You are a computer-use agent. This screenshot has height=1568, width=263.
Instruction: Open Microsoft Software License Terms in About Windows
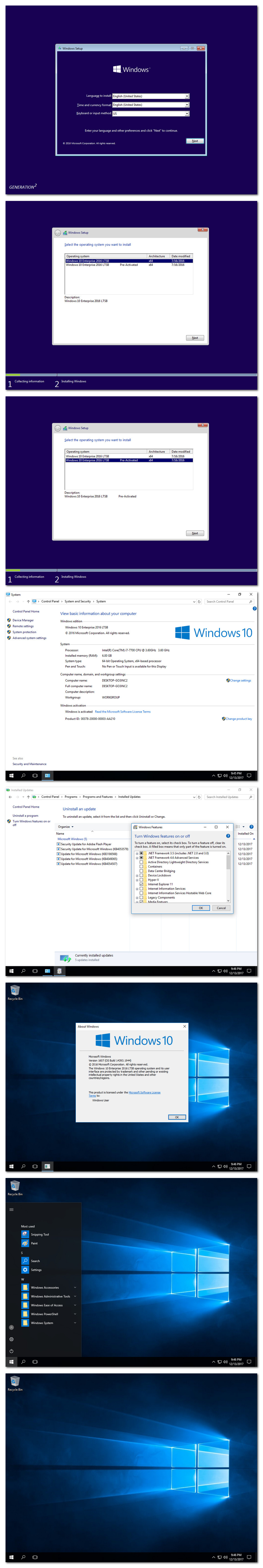click(145, 1093)
